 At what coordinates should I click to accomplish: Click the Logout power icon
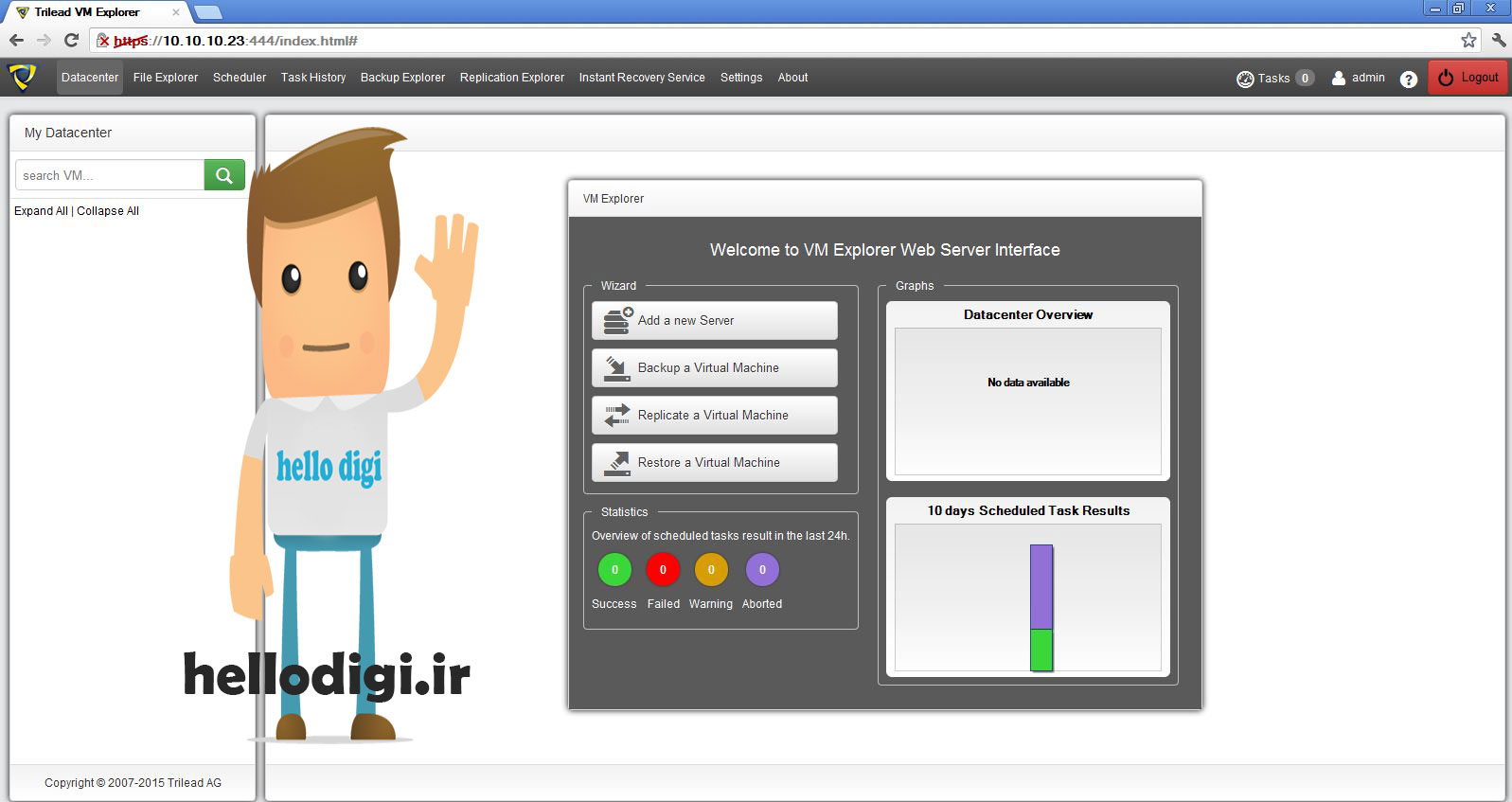(1446, 78)
